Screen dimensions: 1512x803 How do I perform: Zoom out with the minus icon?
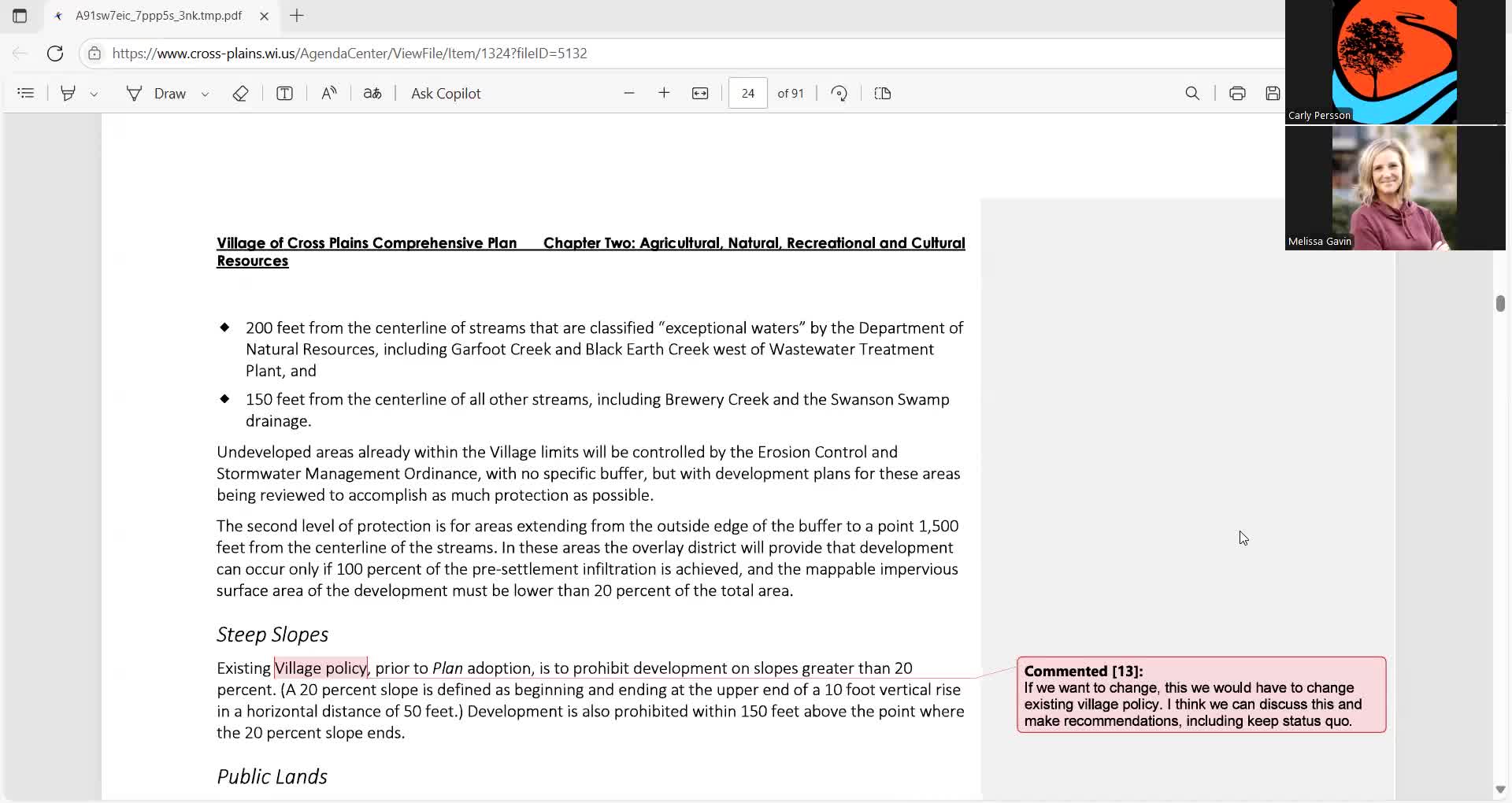tap(629, 93)
